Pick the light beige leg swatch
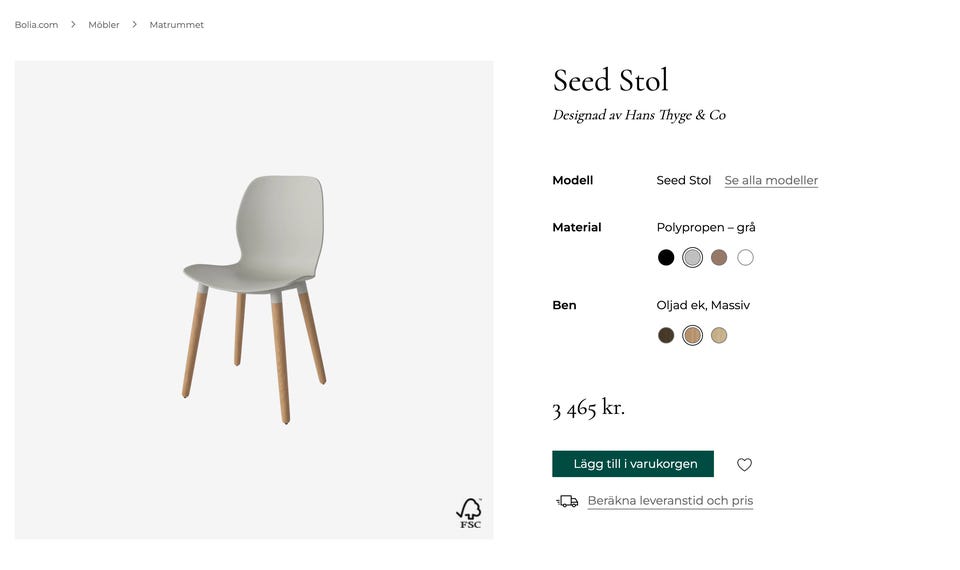Screen dimensions: 960x570 tap(719, 336)
